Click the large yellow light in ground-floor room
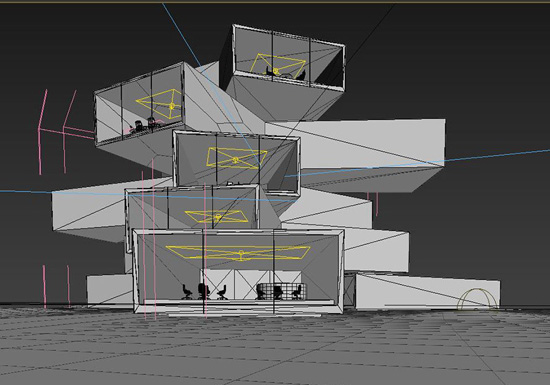The width and height of the screenshot is (550, 385). 238,252
